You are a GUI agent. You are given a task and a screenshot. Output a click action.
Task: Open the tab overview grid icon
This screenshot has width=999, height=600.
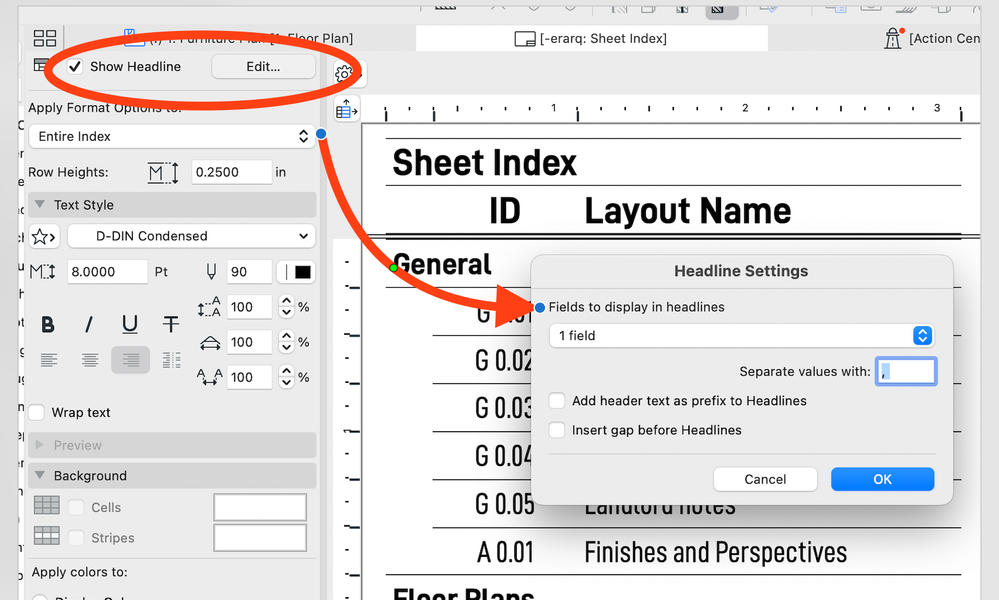point(45,38)
